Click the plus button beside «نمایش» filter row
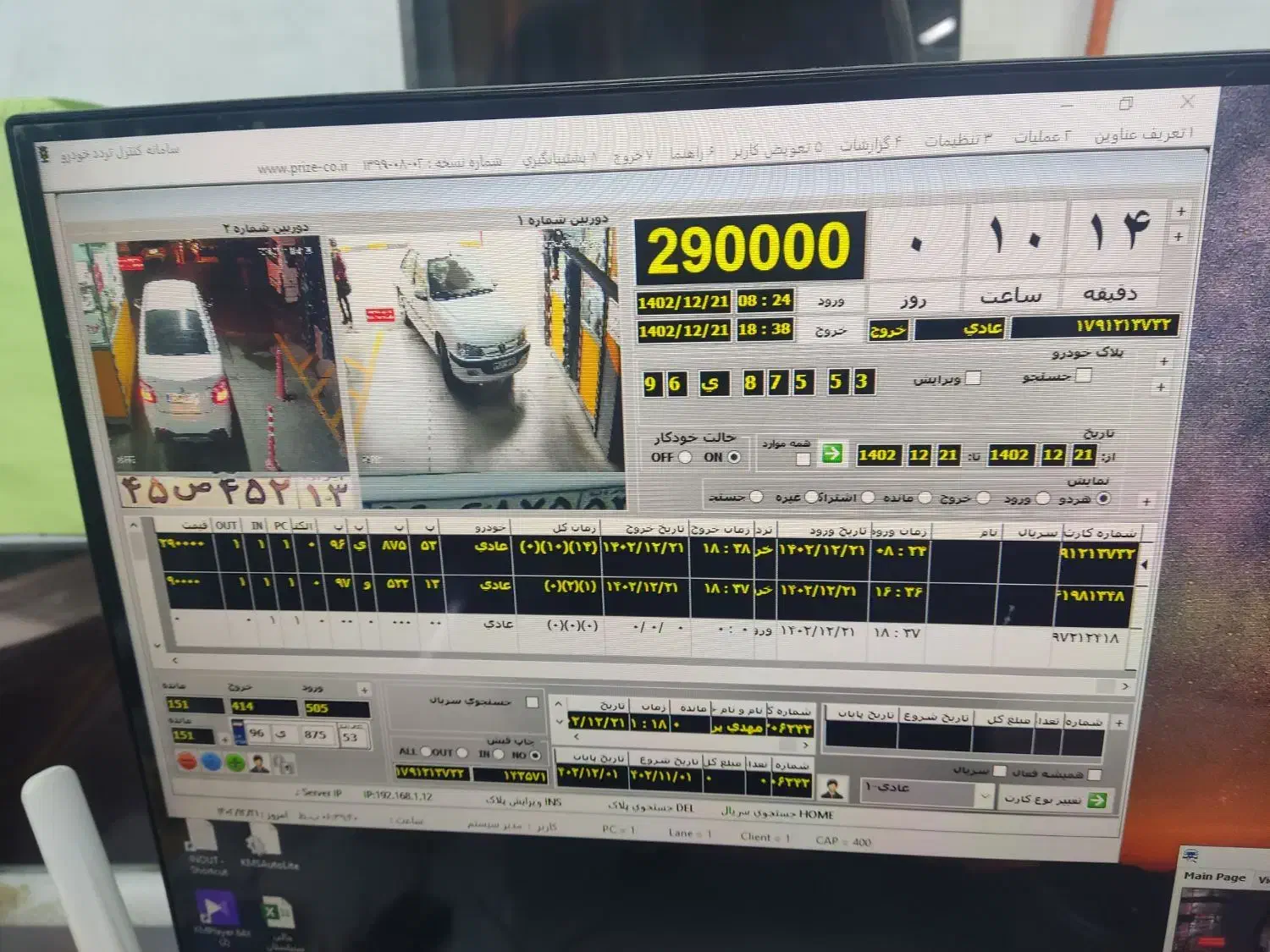1270x952 pixels. (1146, 502)
